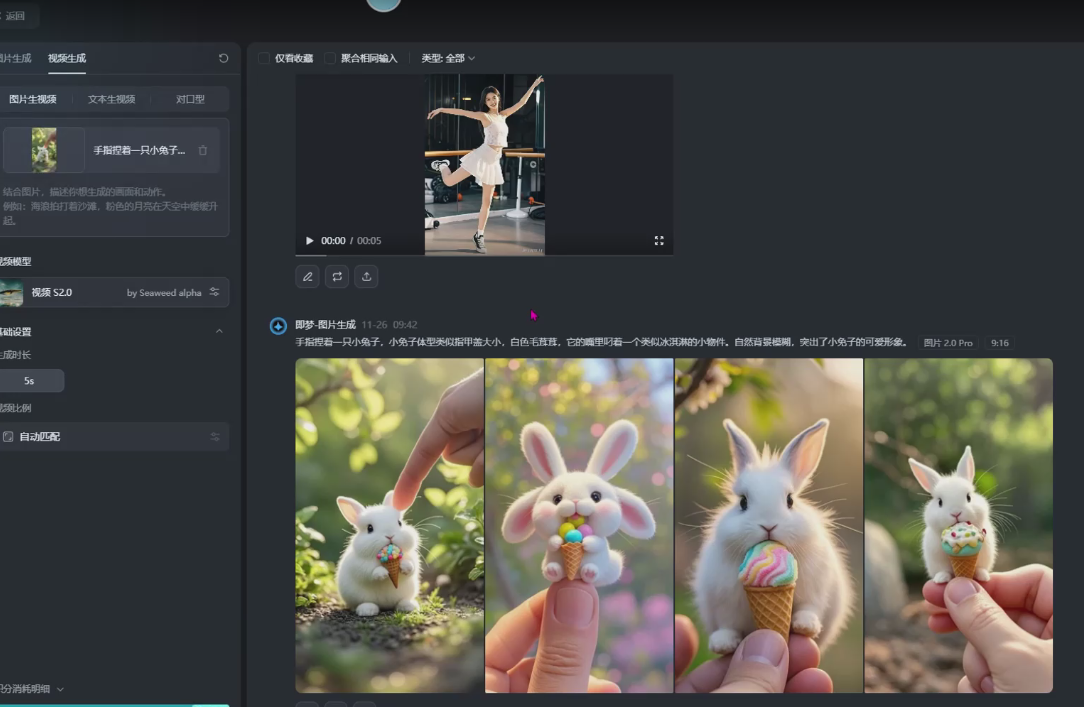Switch to the 对口型 tab
The width and height of the screenshot is (1084, 707).
coord(190,99)
